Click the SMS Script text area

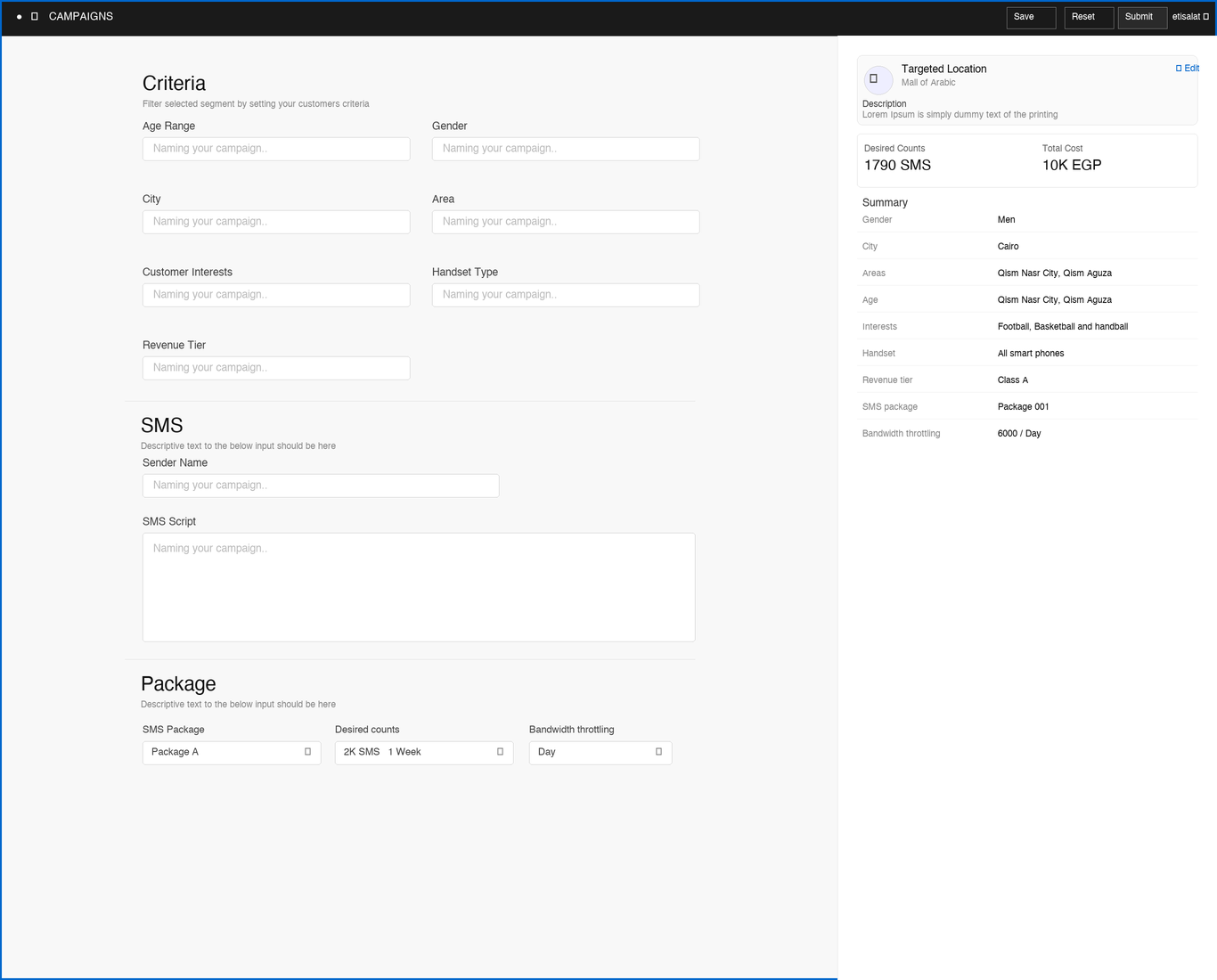(418, 586)
